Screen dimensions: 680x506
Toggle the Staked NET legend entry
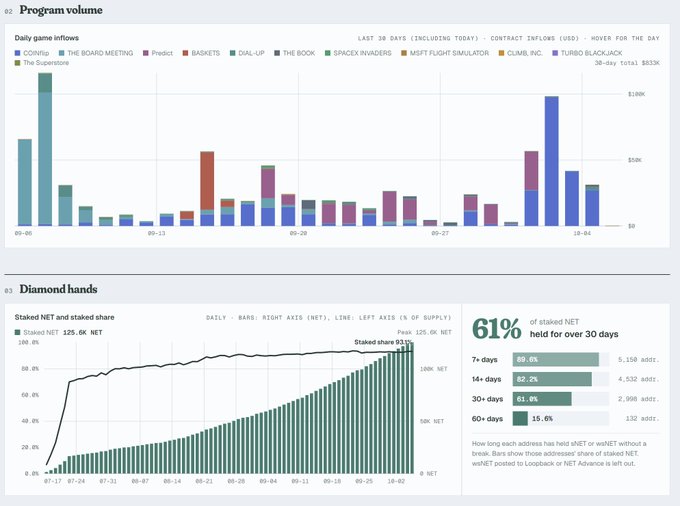pos(36,333)
